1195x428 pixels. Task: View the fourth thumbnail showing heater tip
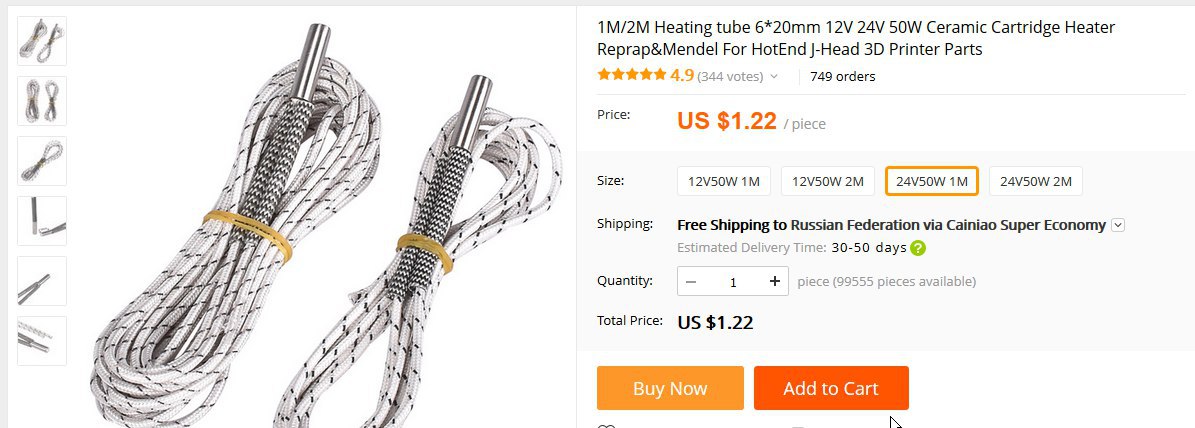click(42, 221)
